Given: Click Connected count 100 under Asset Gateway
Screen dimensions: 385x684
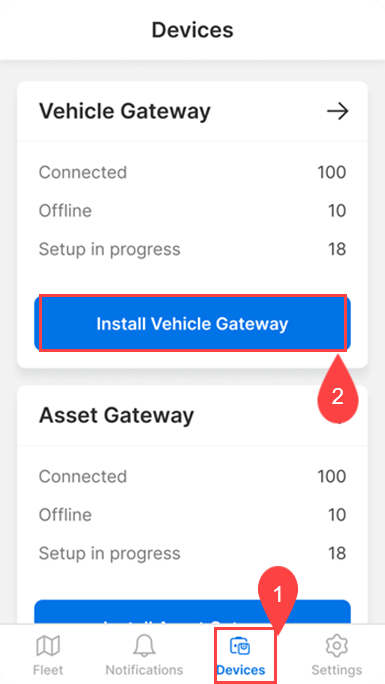Looking at the screenshot, I should pyautogui.click(x=332, y=476).
